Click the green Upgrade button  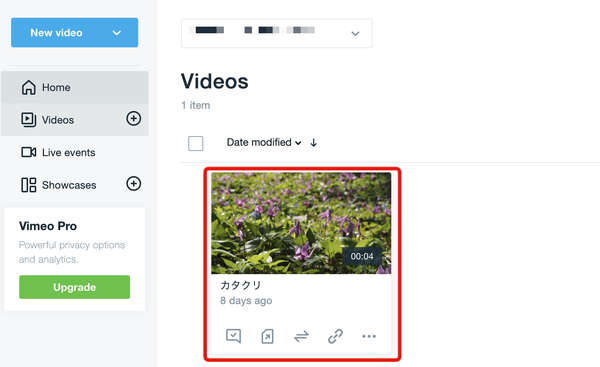click(75, 287)
